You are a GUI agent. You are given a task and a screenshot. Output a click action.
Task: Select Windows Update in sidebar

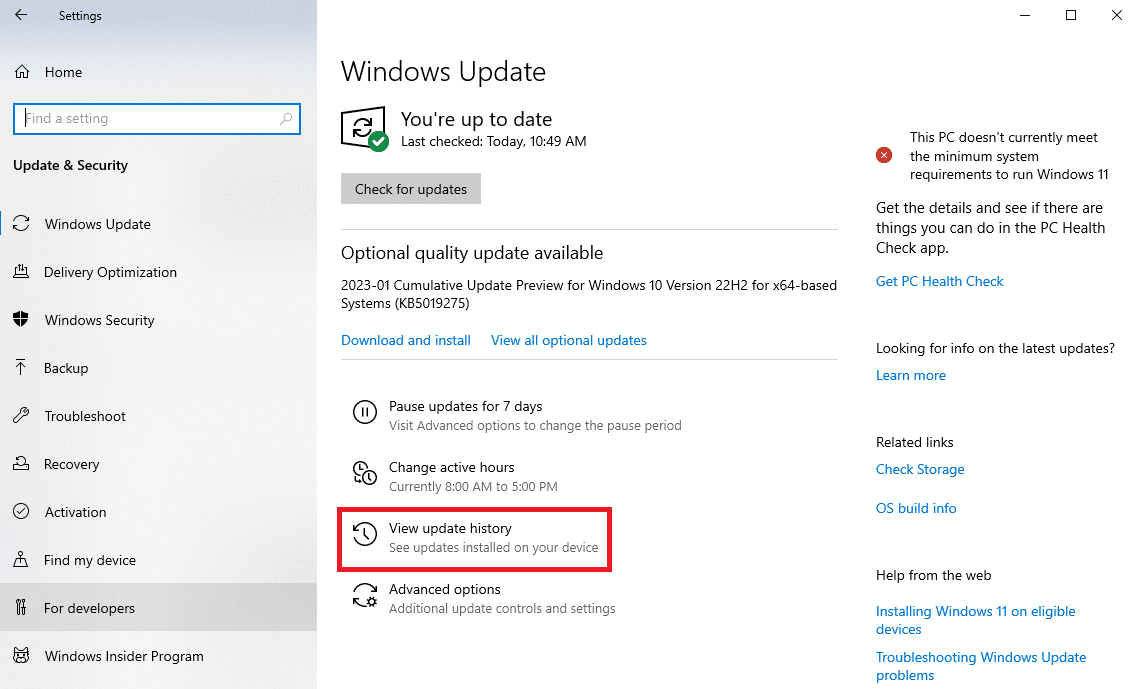tap(158, 223)
